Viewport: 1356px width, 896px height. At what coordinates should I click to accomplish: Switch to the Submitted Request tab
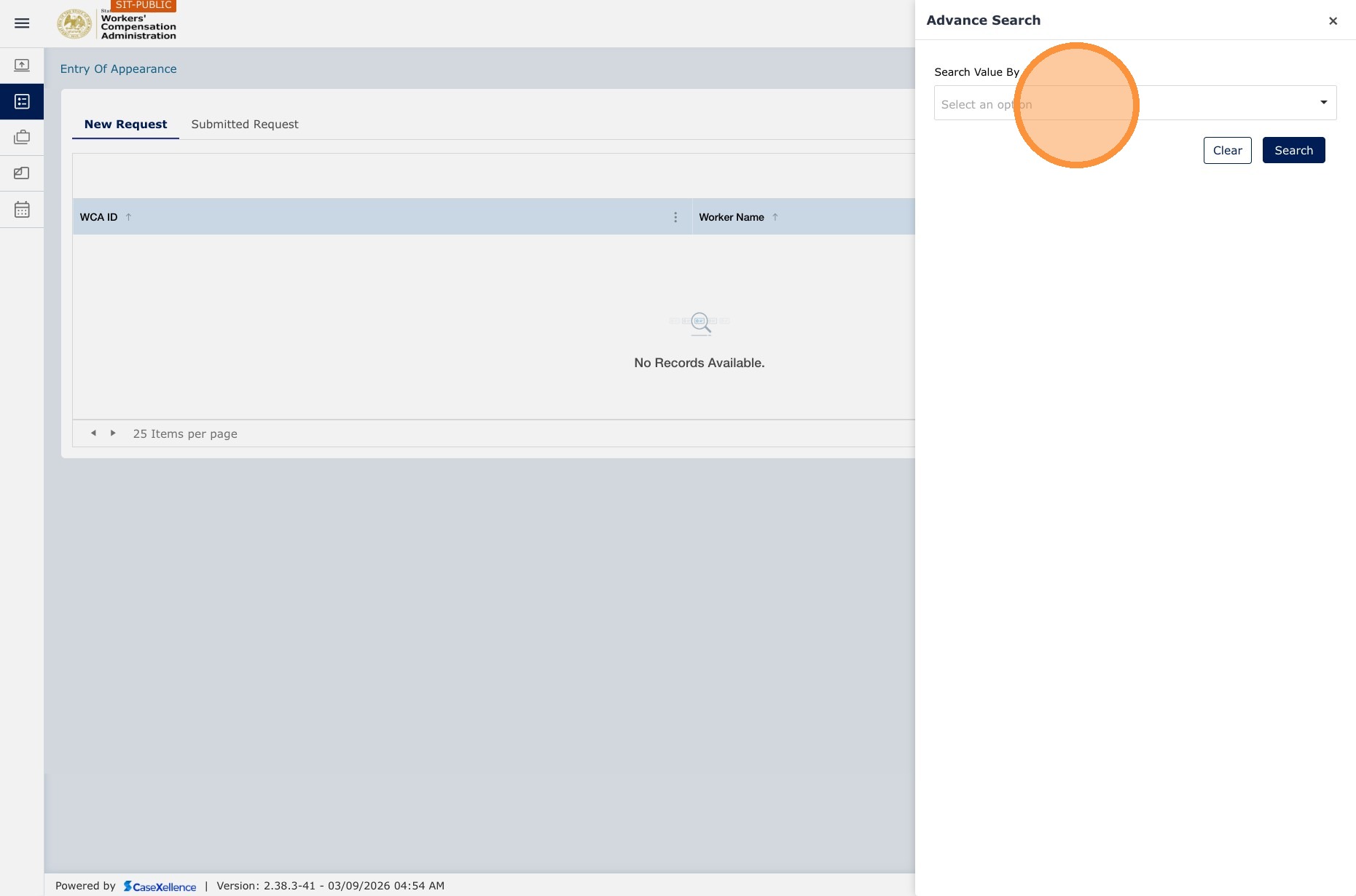point(245,125)
